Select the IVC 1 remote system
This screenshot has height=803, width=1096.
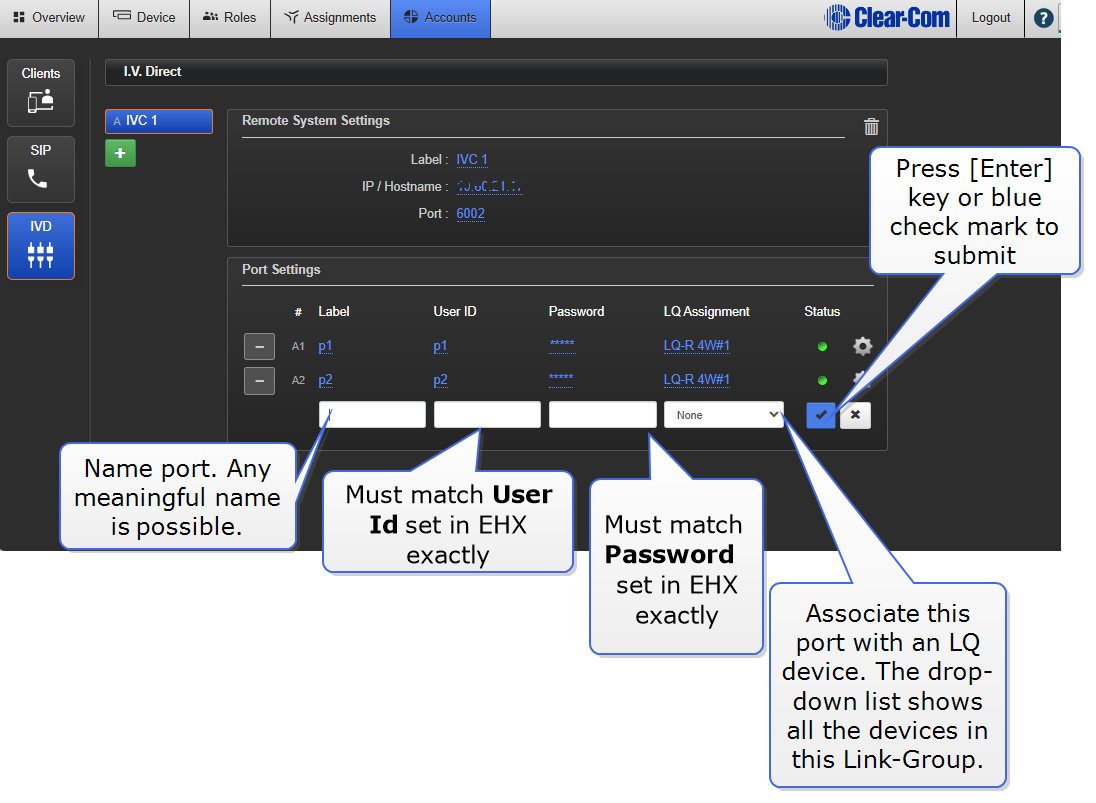pos(159,121)
